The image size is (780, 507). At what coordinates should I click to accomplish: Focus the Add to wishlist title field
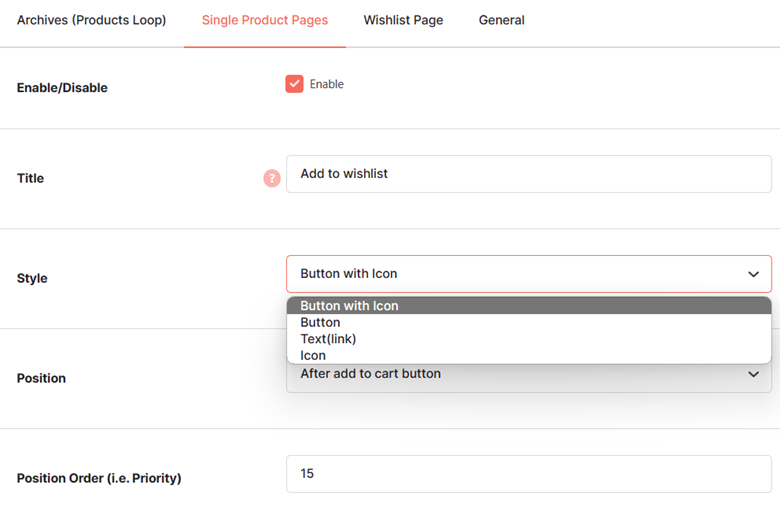pyautogui.click(x=529, y=174)
